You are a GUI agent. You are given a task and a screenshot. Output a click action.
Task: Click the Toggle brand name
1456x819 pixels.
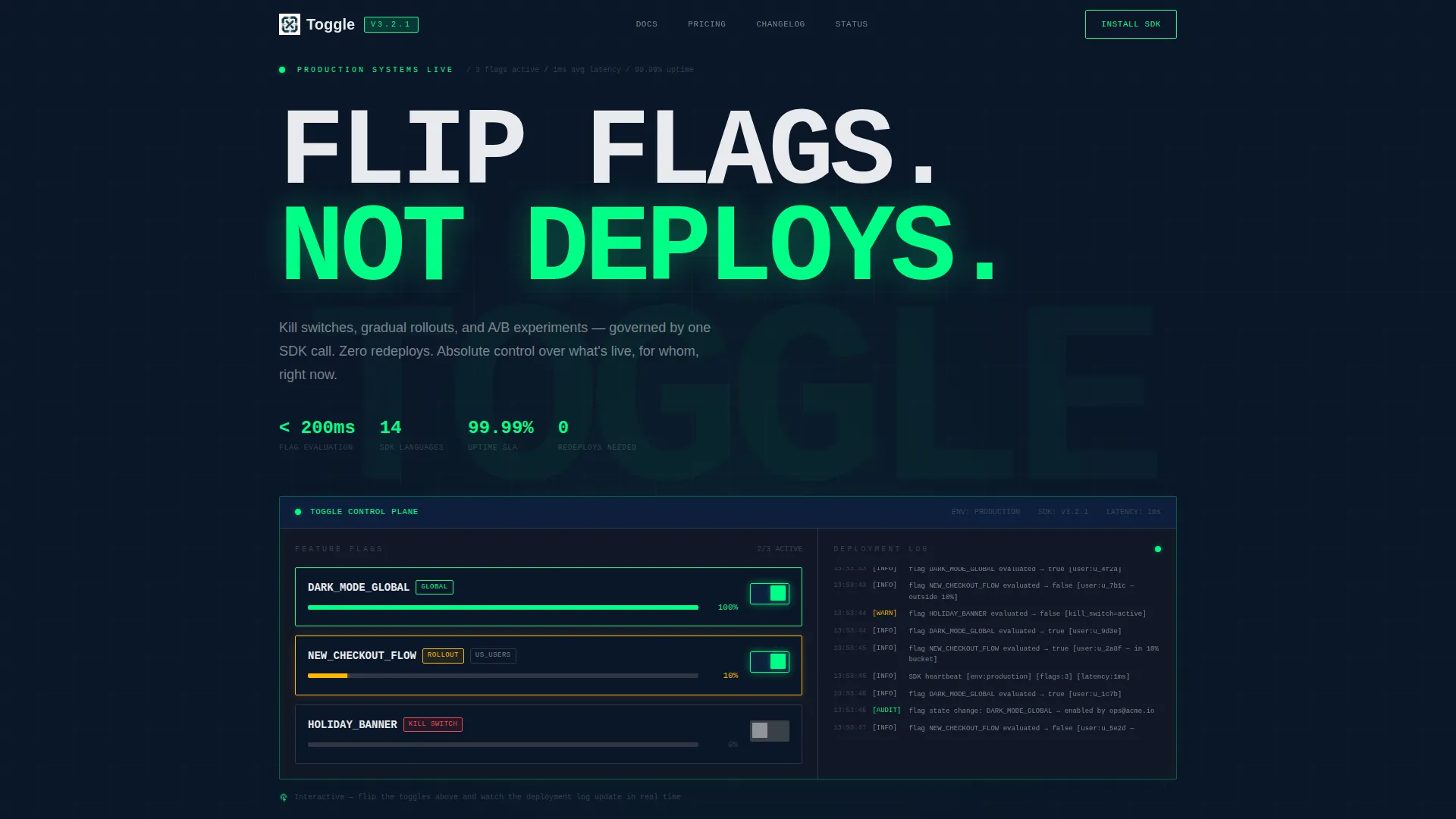(331, 24)
